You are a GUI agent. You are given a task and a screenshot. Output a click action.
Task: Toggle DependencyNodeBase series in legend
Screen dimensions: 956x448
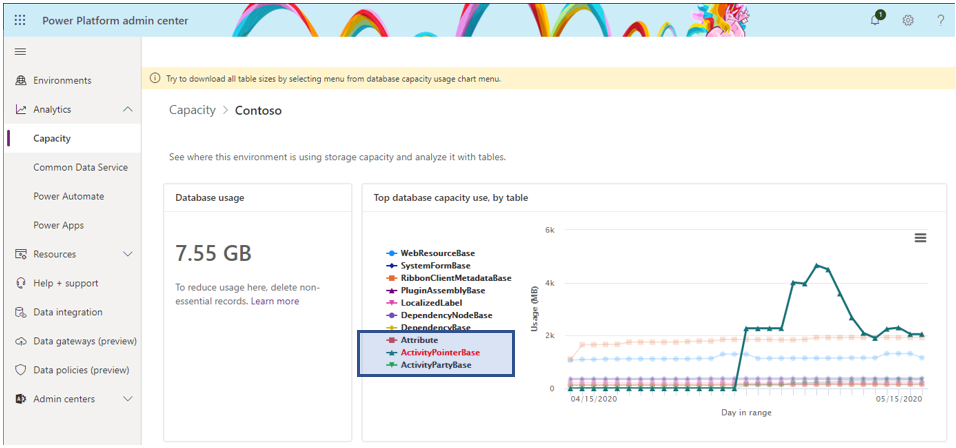point(439,315)
